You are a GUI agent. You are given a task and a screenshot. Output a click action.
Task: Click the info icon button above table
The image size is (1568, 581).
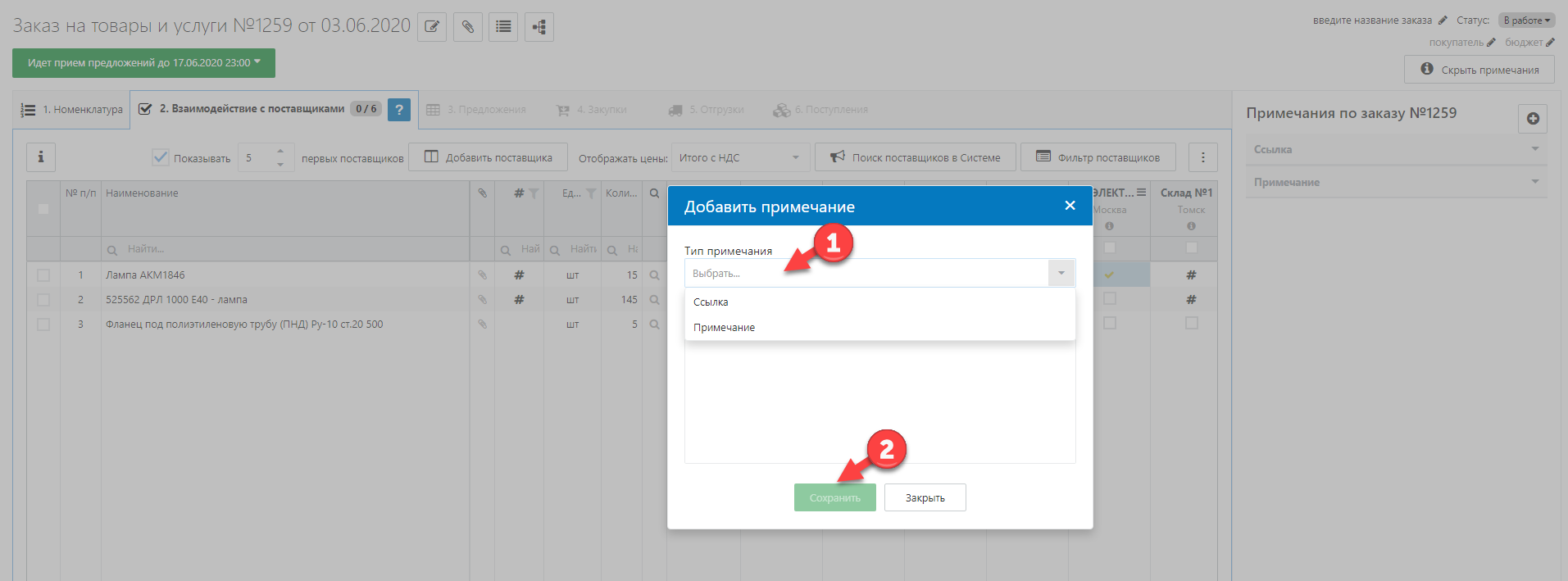[x=41, y=157]
